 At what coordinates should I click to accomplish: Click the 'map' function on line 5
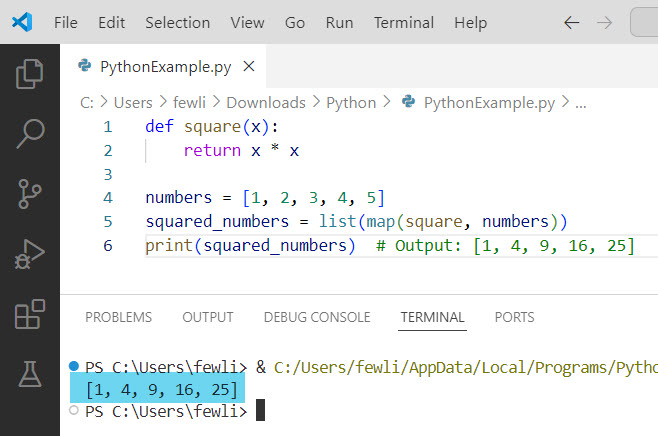(381, 222)
